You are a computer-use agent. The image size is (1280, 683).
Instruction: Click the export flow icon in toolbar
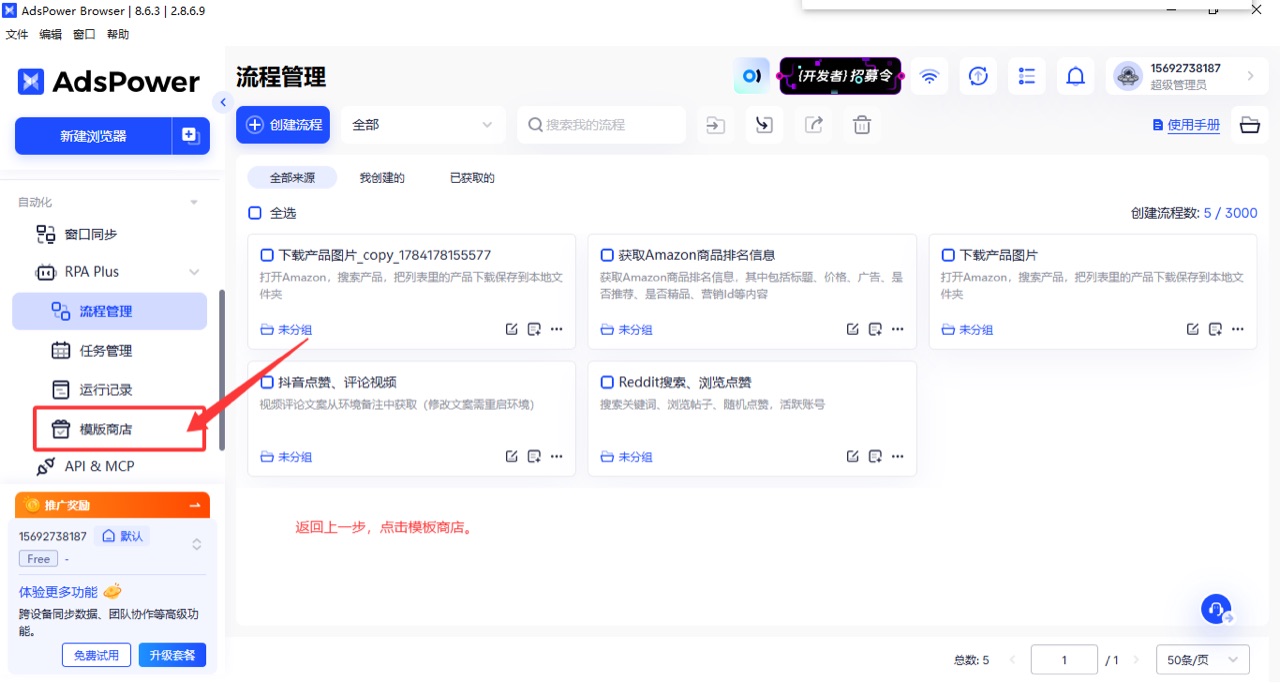point(814,125)
